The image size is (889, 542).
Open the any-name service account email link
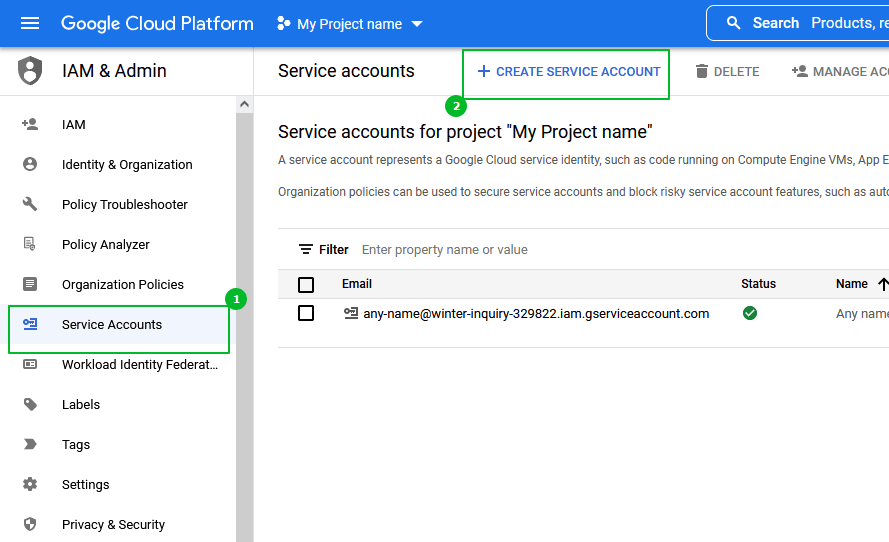(536, 314)
